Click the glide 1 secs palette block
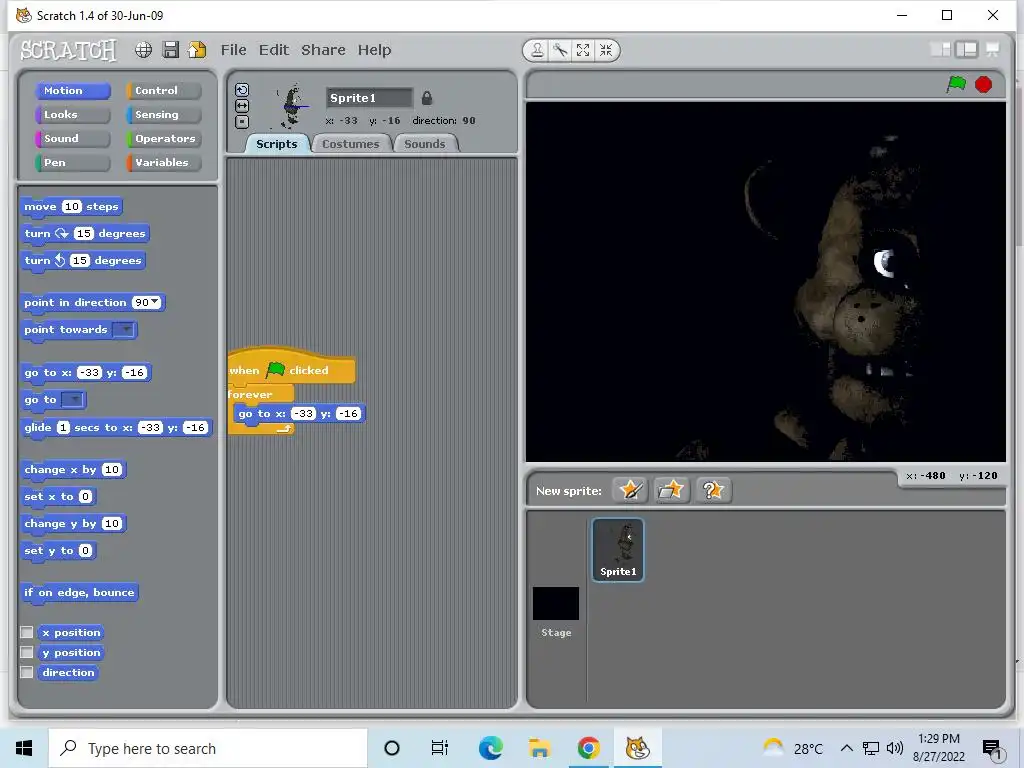This screenshot has height=768, width=1024. point(116,428)
